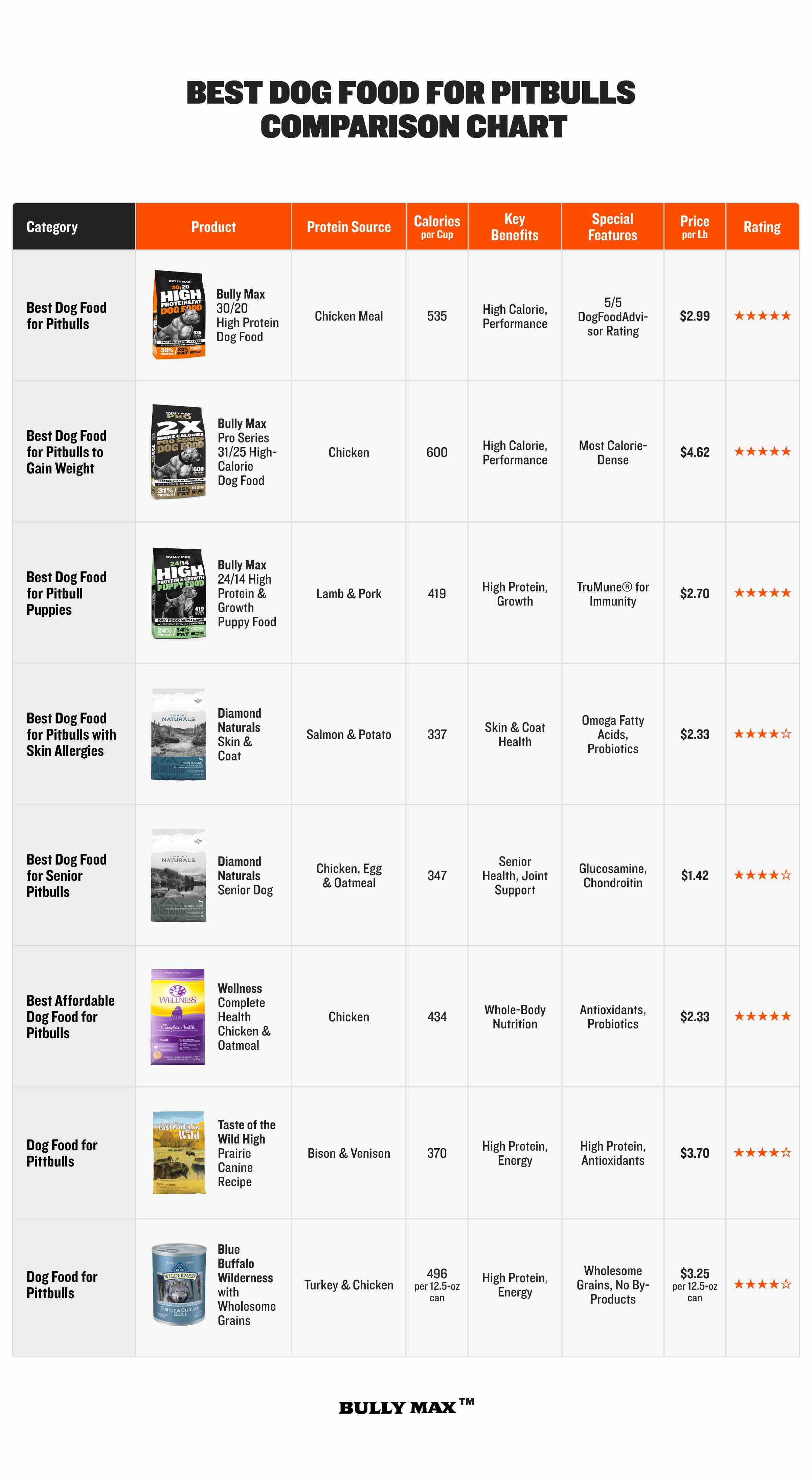Image resolution: width=812 pixels, height=1482 pixels.
Task: Click the Best Dog Food for Pitbull Puppies label
Action: (x=66, y=593)
